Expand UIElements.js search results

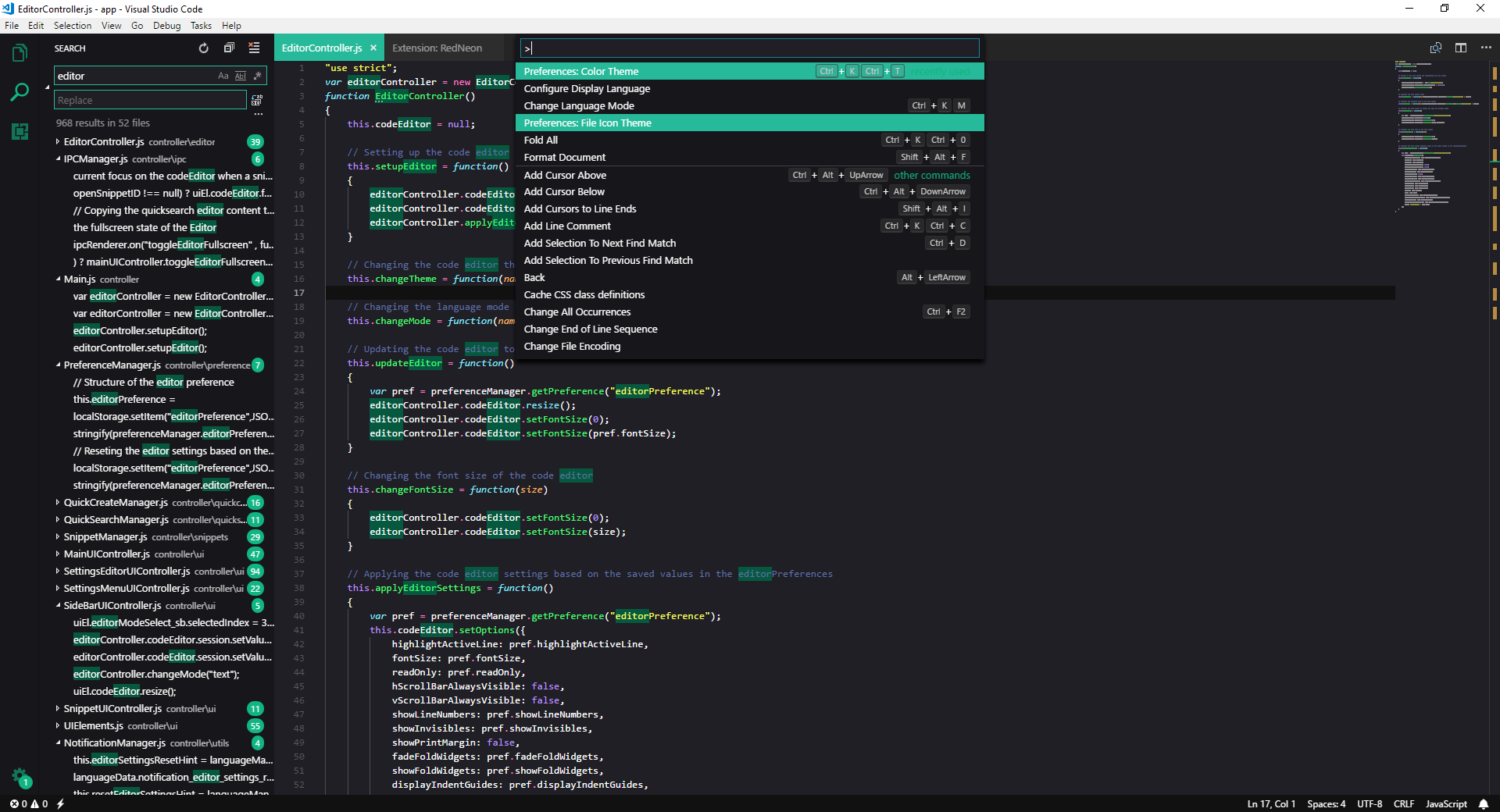[58, 726]
